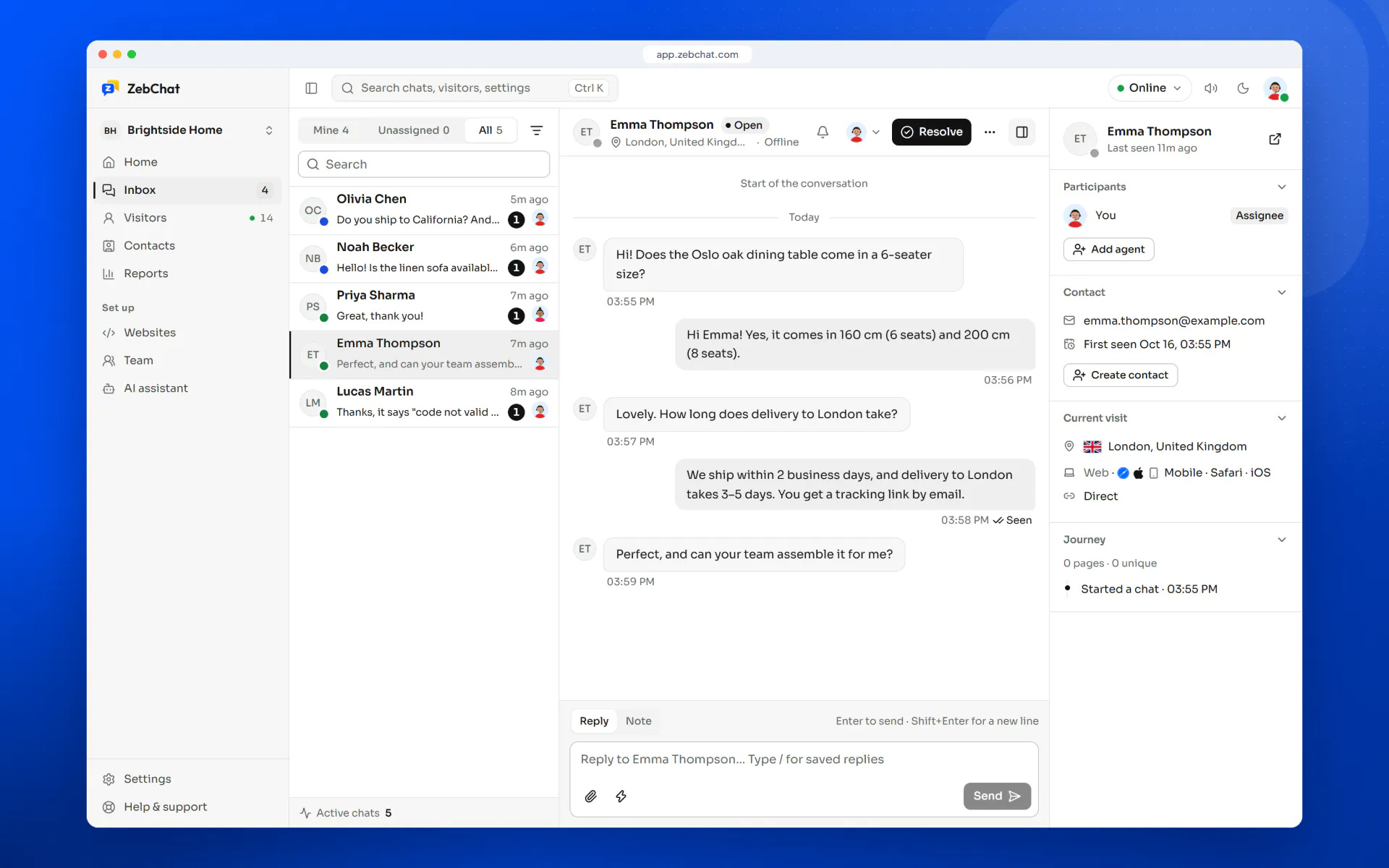The height and width of the screenshot is (868, 1389).
Task: Open the assignee avatar dropdown in header
Action: coord(864,132)
